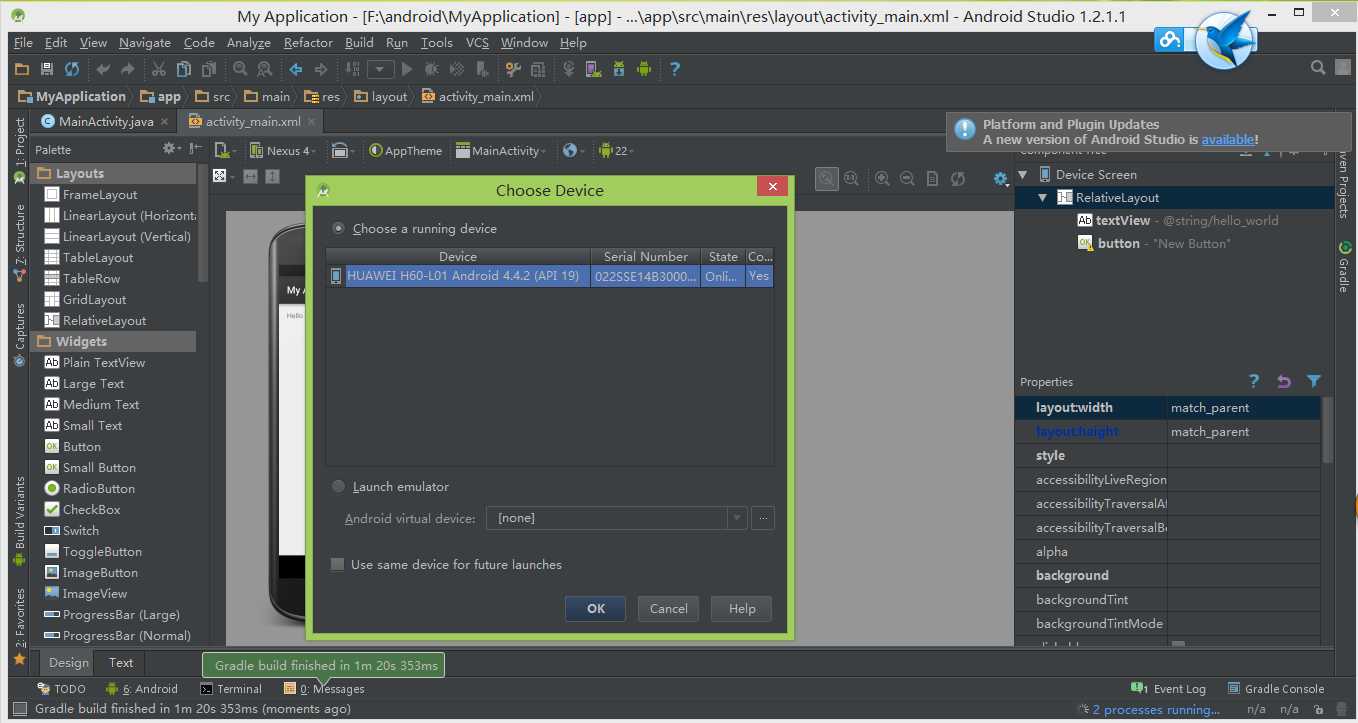Click the Cut scissors icon
Viewport: 1358px width, 723px height.
point(158,69)
